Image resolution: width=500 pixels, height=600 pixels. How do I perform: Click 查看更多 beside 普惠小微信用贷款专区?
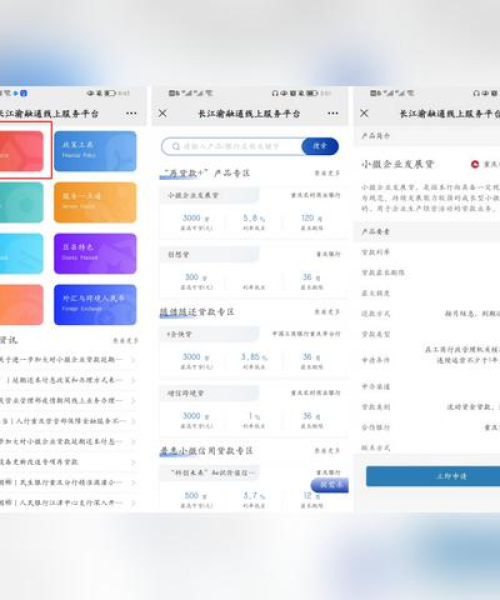coord(327,451)
